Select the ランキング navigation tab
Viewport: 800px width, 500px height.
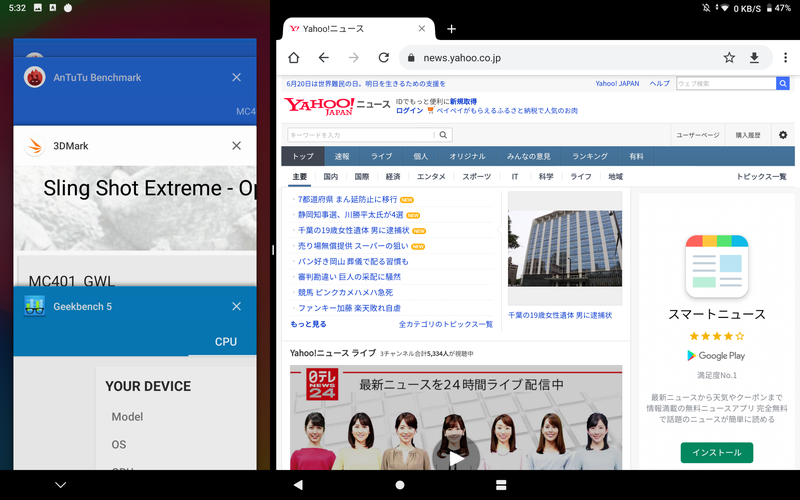(x=590, y=156)
